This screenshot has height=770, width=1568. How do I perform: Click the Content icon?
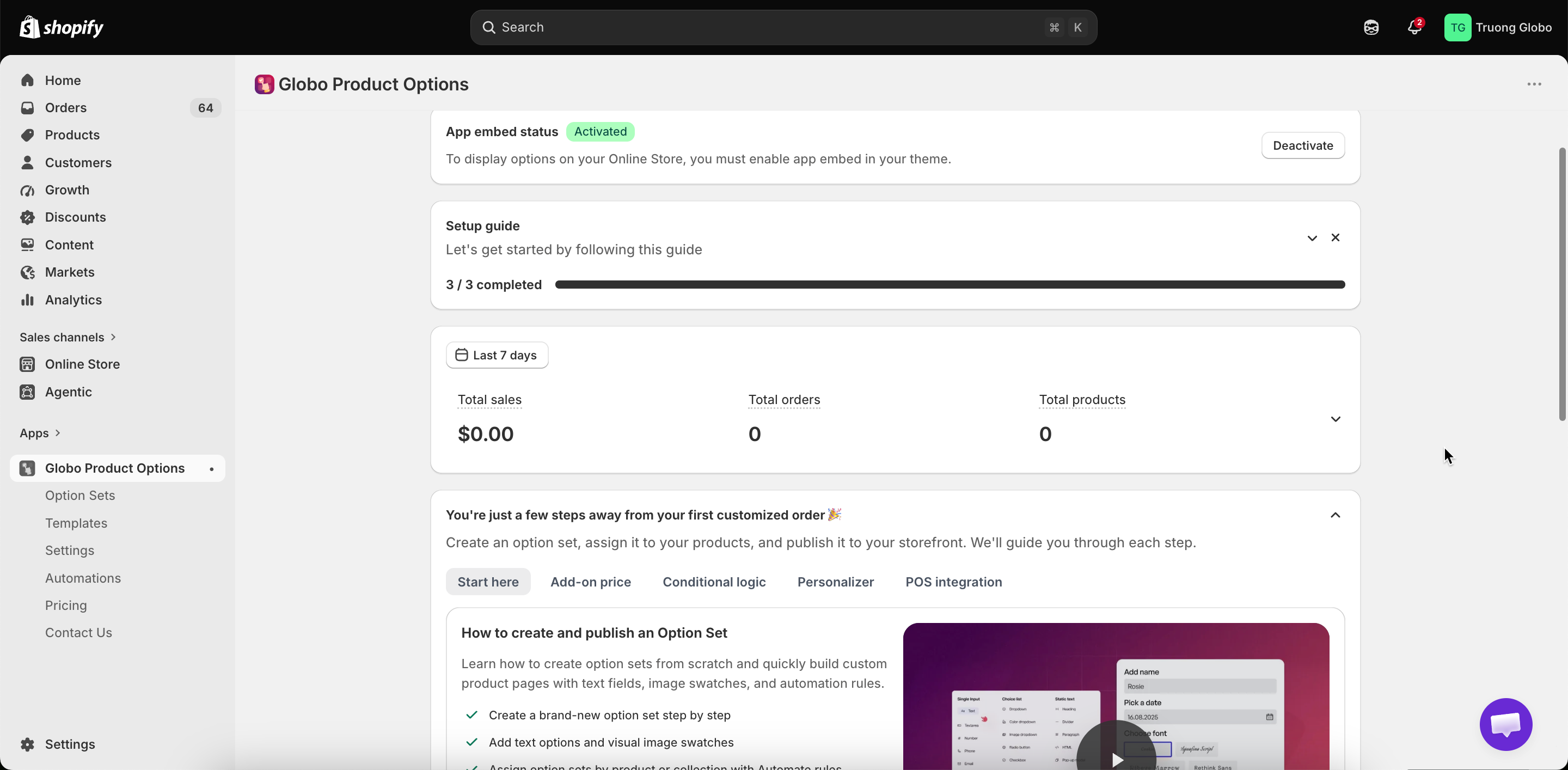(27, 245)
